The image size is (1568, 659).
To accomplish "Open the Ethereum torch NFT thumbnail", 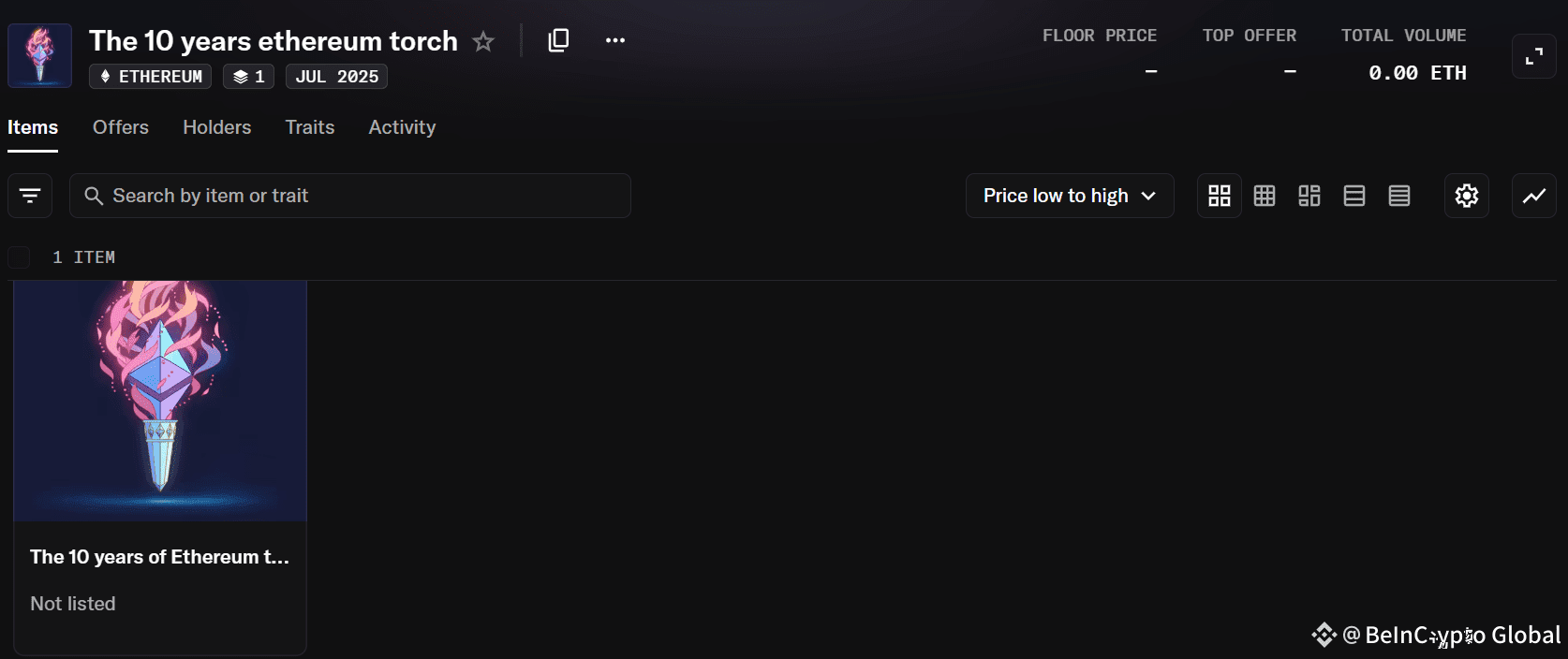I will coord(160,401).
